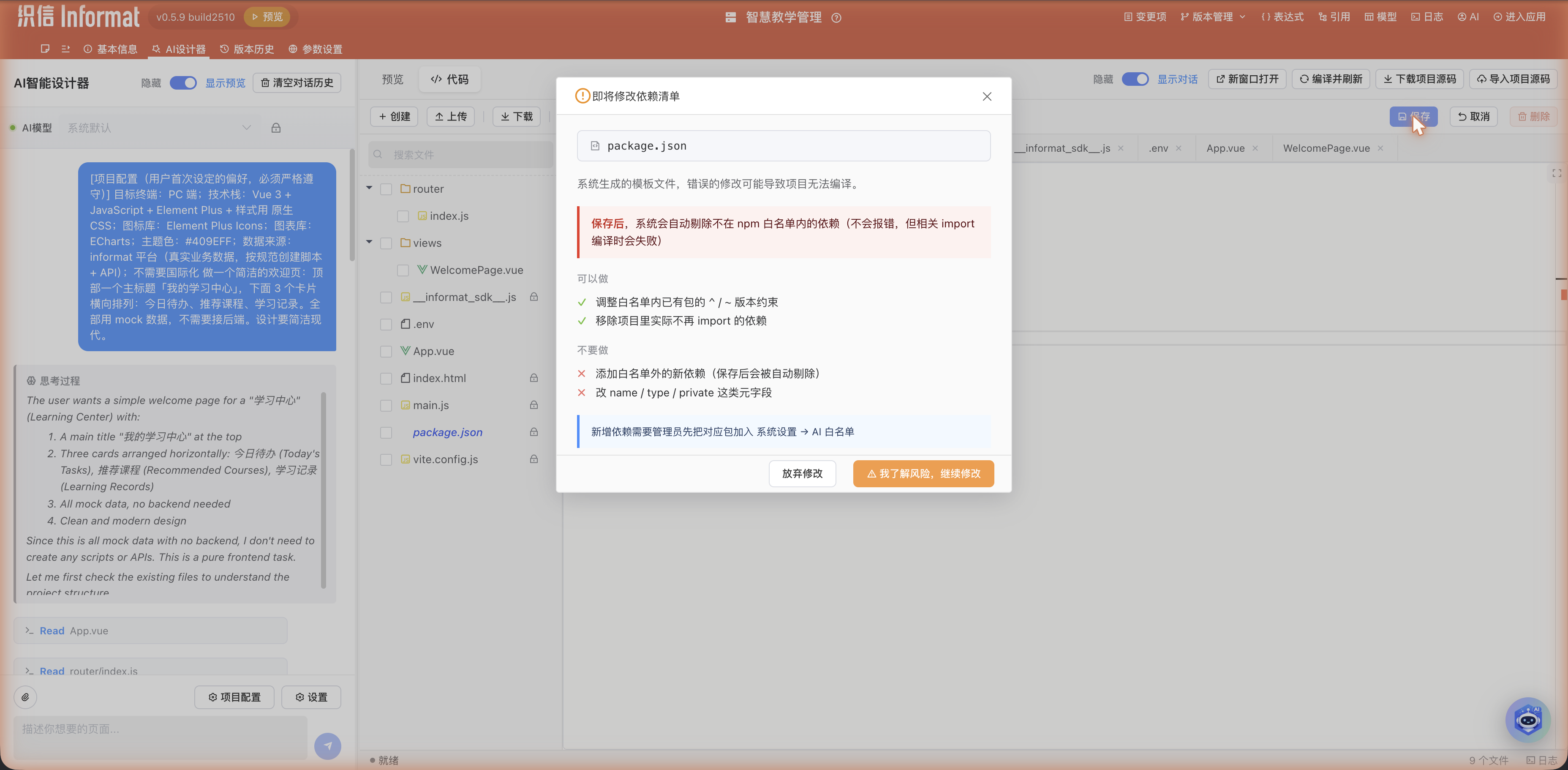Close the .env editor tab
Viewport: 1568px width, 770px height.
[1179, 148]
